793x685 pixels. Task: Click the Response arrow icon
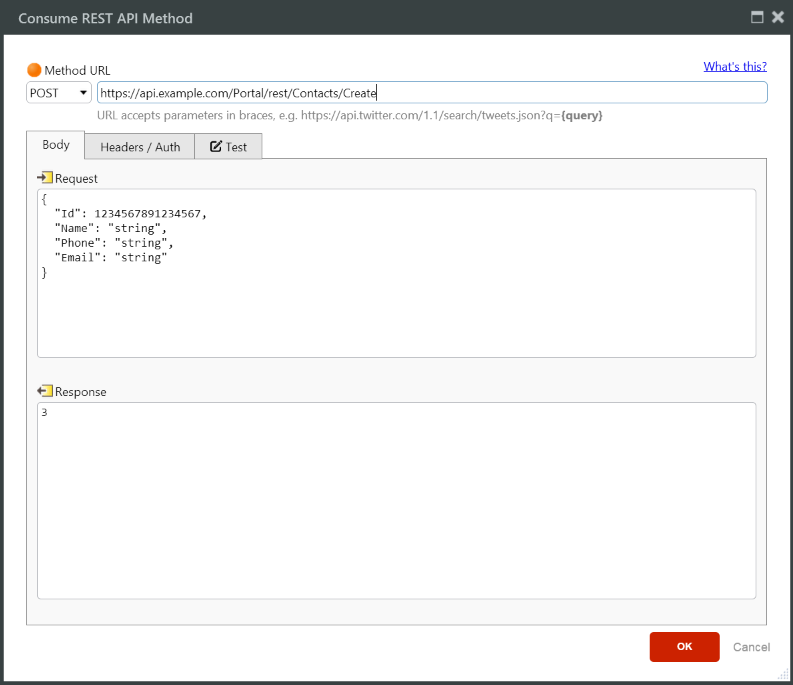(45, 392)
